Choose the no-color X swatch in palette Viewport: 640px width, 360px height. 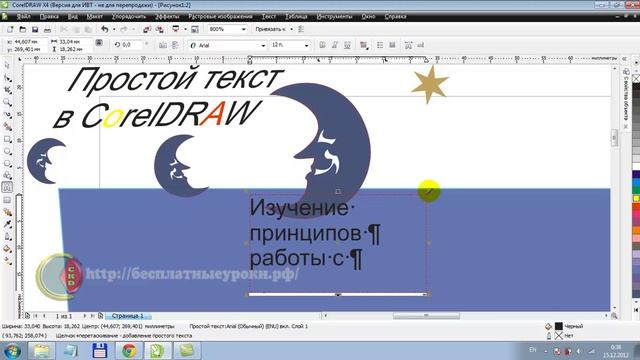(636, 78)
